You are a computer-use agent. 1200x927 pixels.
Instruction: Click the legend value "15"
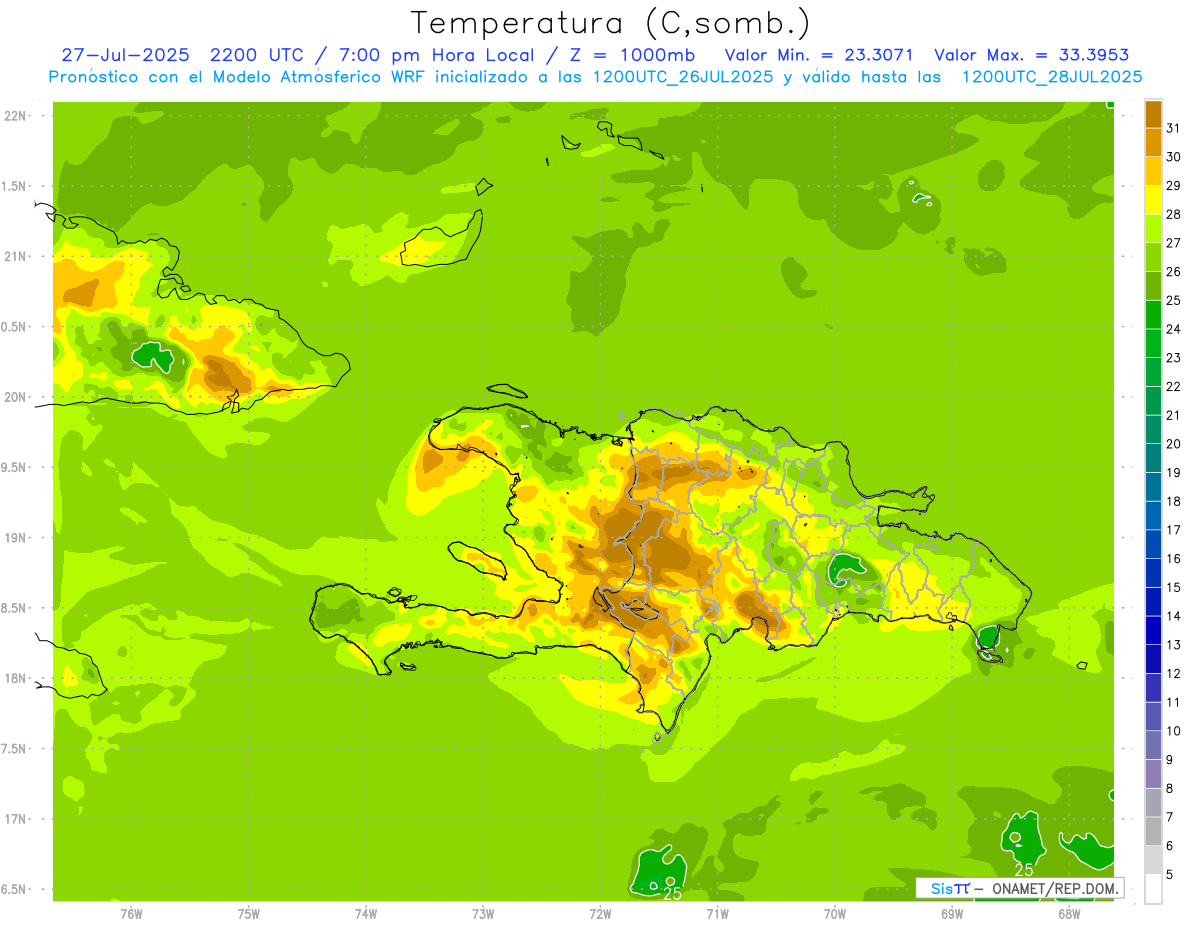coord(1173,587)
